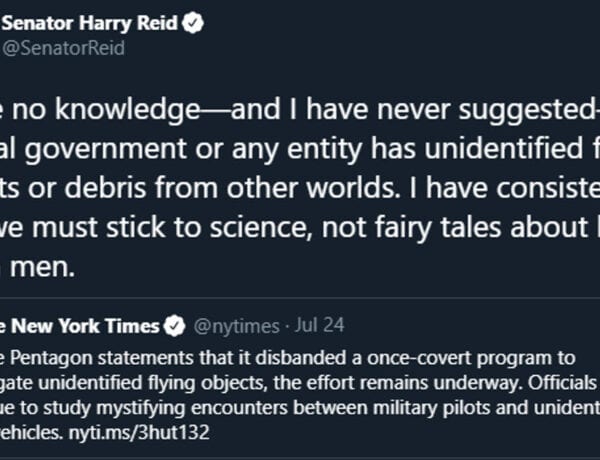Click the @SenatorReid handle

tap(64, 49)
